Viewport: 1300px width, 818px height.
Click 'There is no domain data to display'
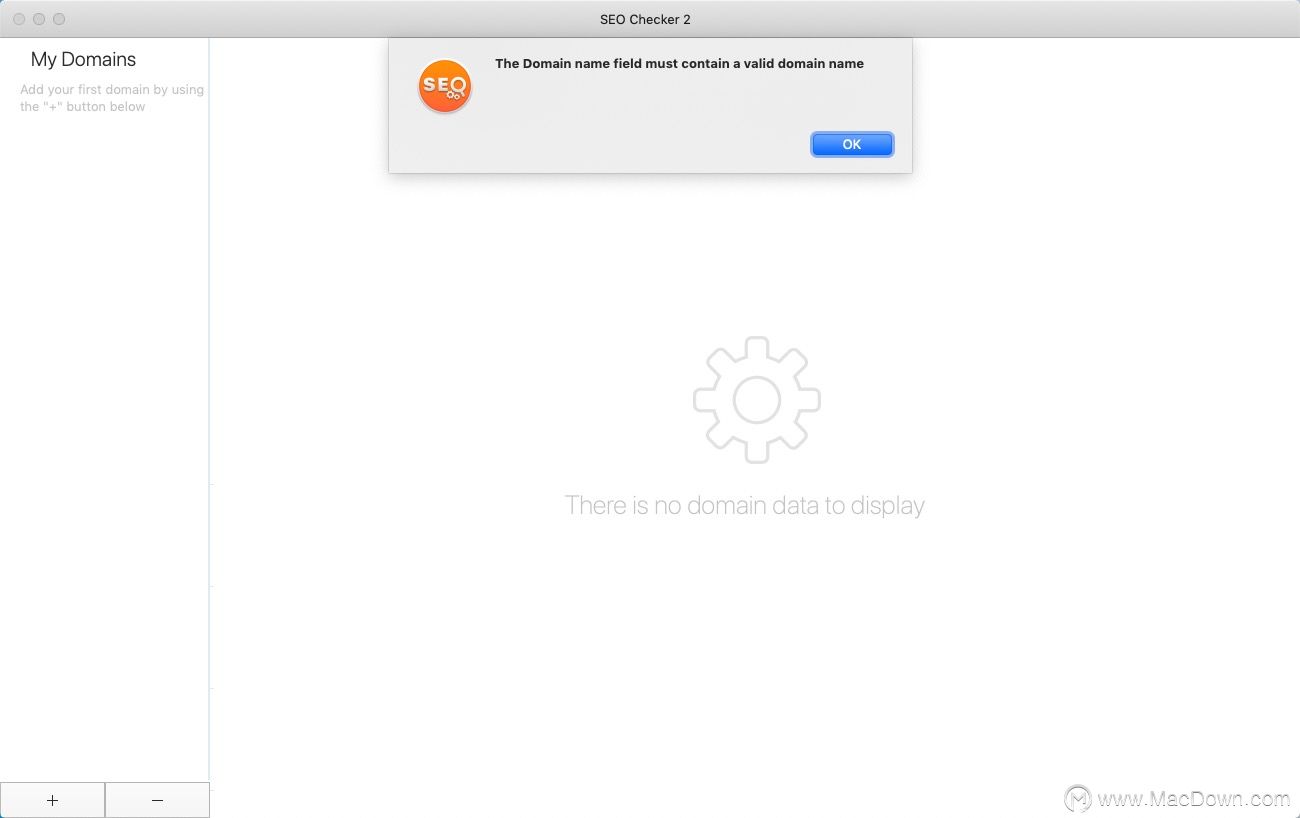point(745,505)
